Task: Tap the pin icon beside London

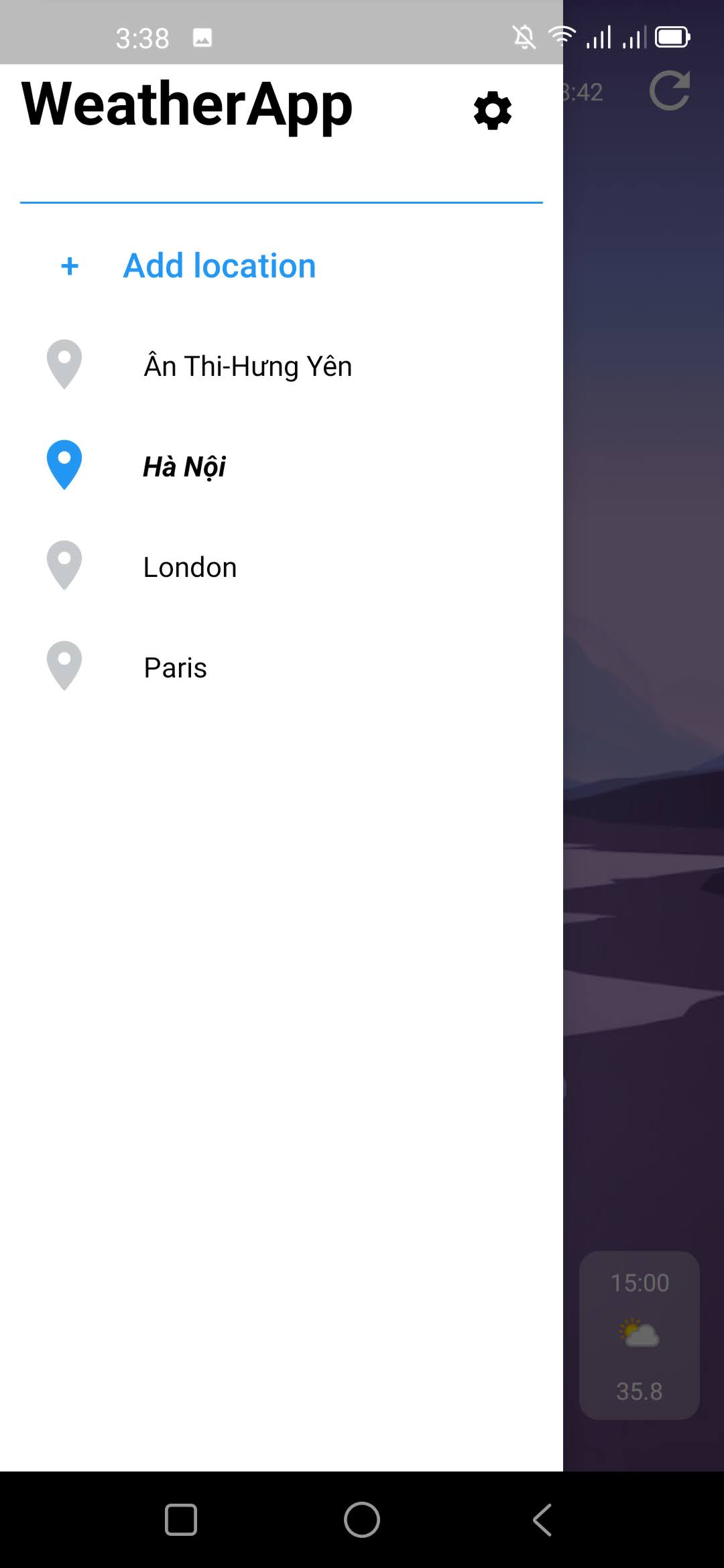Action: pos(64,566)
